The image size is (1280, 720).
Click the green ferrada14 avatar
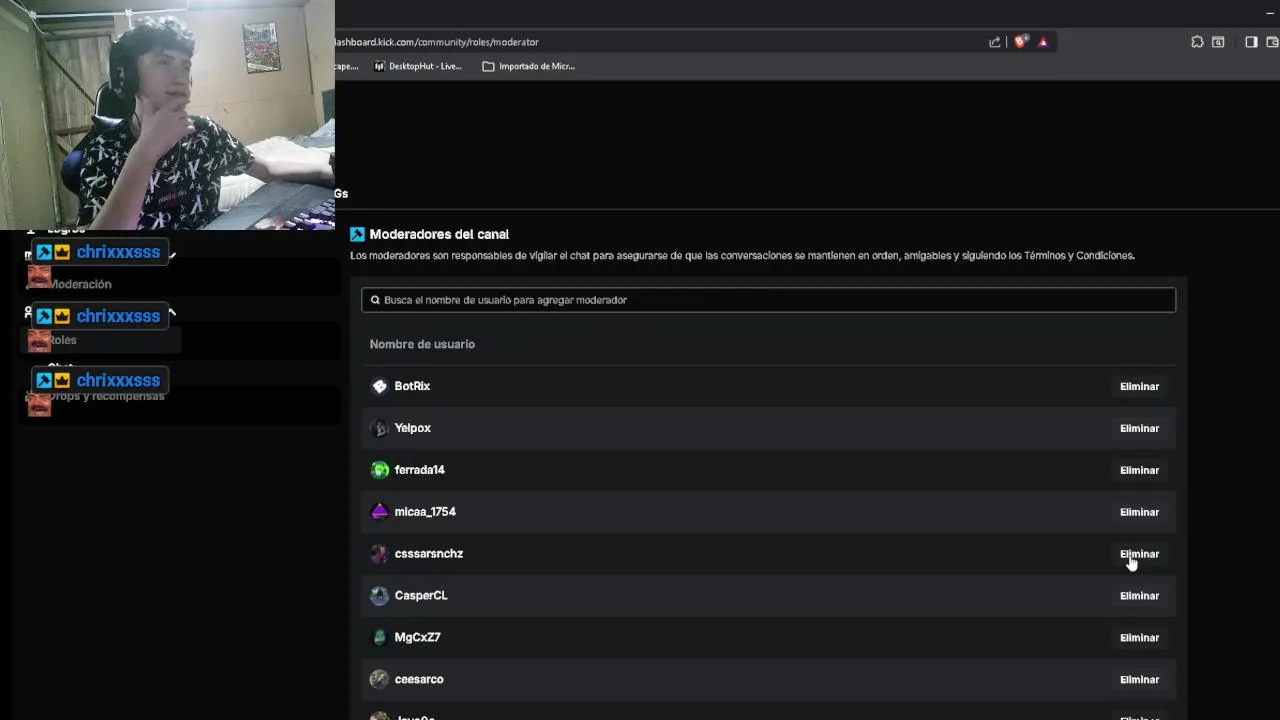pos(379,470)
